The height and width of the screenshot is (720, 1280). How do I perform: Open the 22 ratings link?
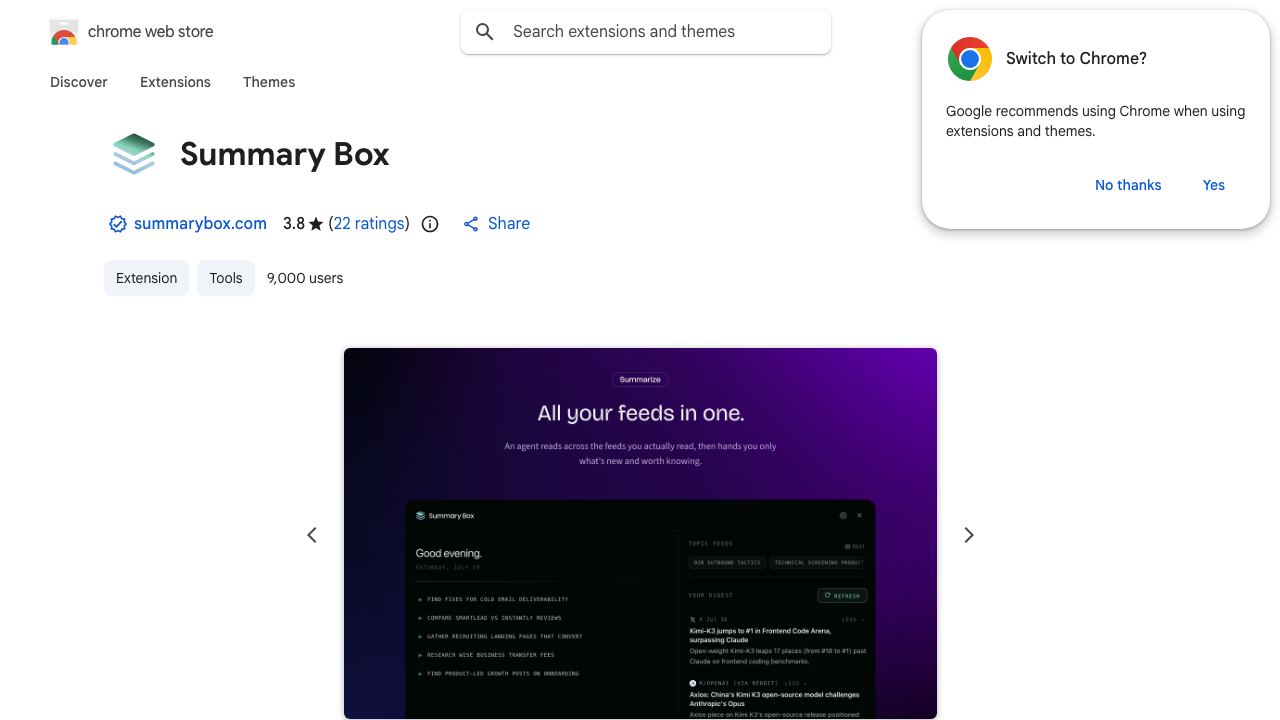pyautogui.click(x=369, y=224)
